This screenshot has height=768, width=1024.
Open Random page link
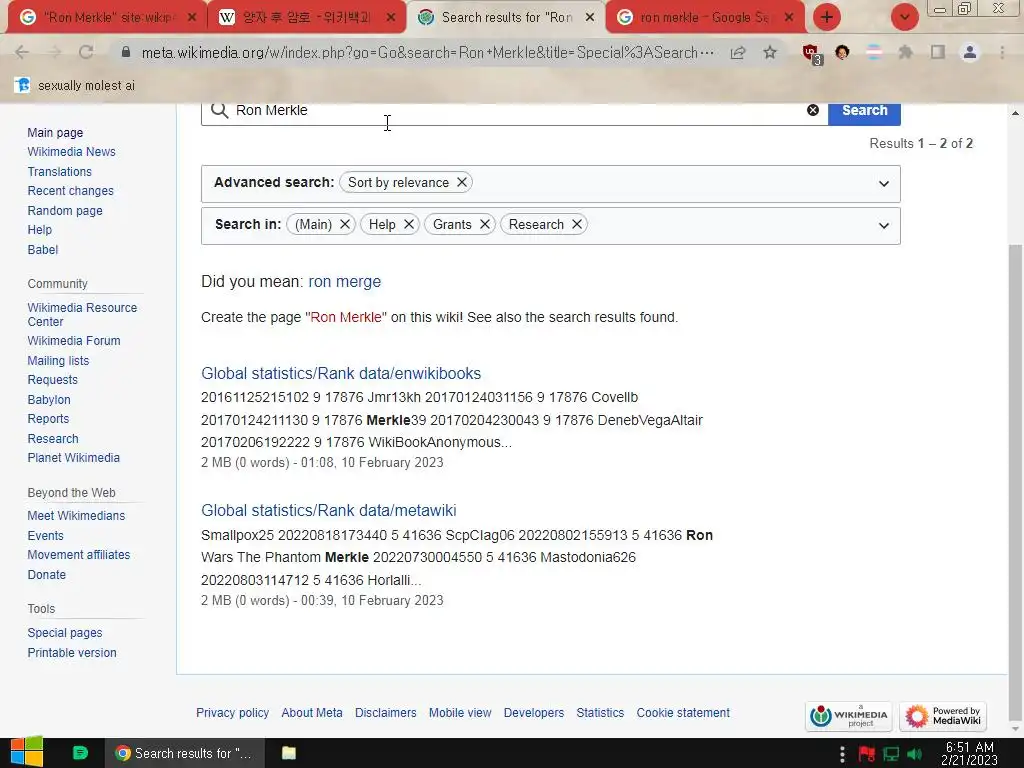tap(65, 210)
